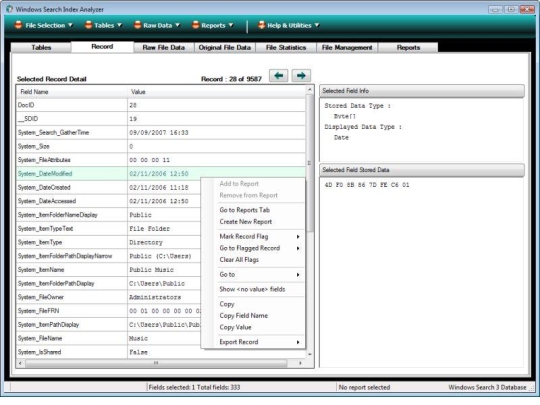
Task: Choose Copy Field Name menu entry
Action: pos(243,316)
